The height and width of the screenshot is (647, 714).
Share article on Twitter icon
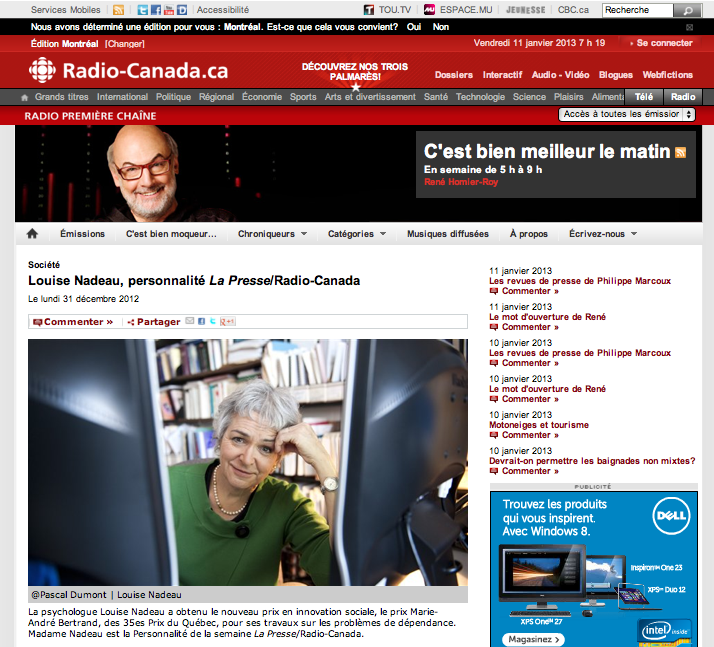[212, 321]
